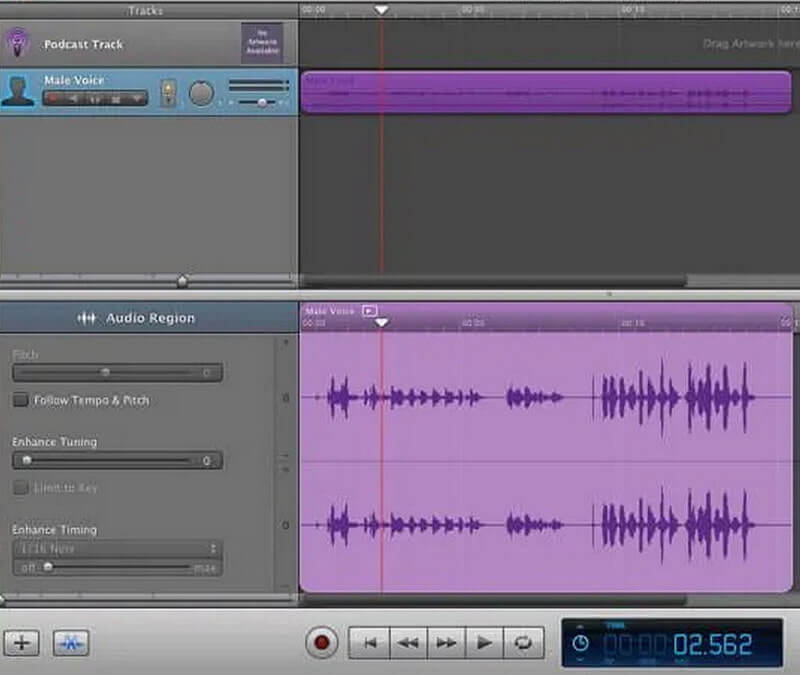The image size is (800, 675).
Task: Click the waveform in the audio editor
Action: pyautogui.click(x=546, y=462)
